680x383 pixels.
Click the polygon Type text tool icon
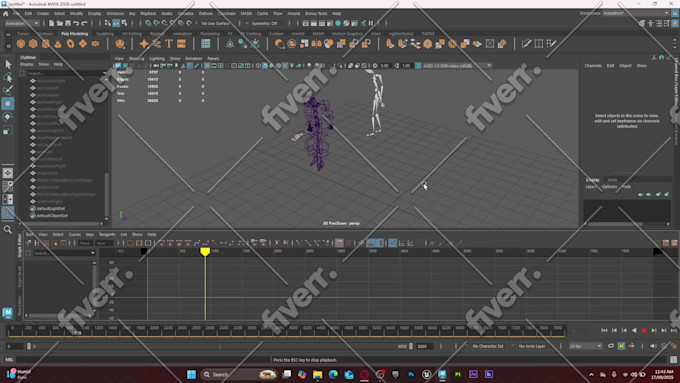tap(169, 43)
